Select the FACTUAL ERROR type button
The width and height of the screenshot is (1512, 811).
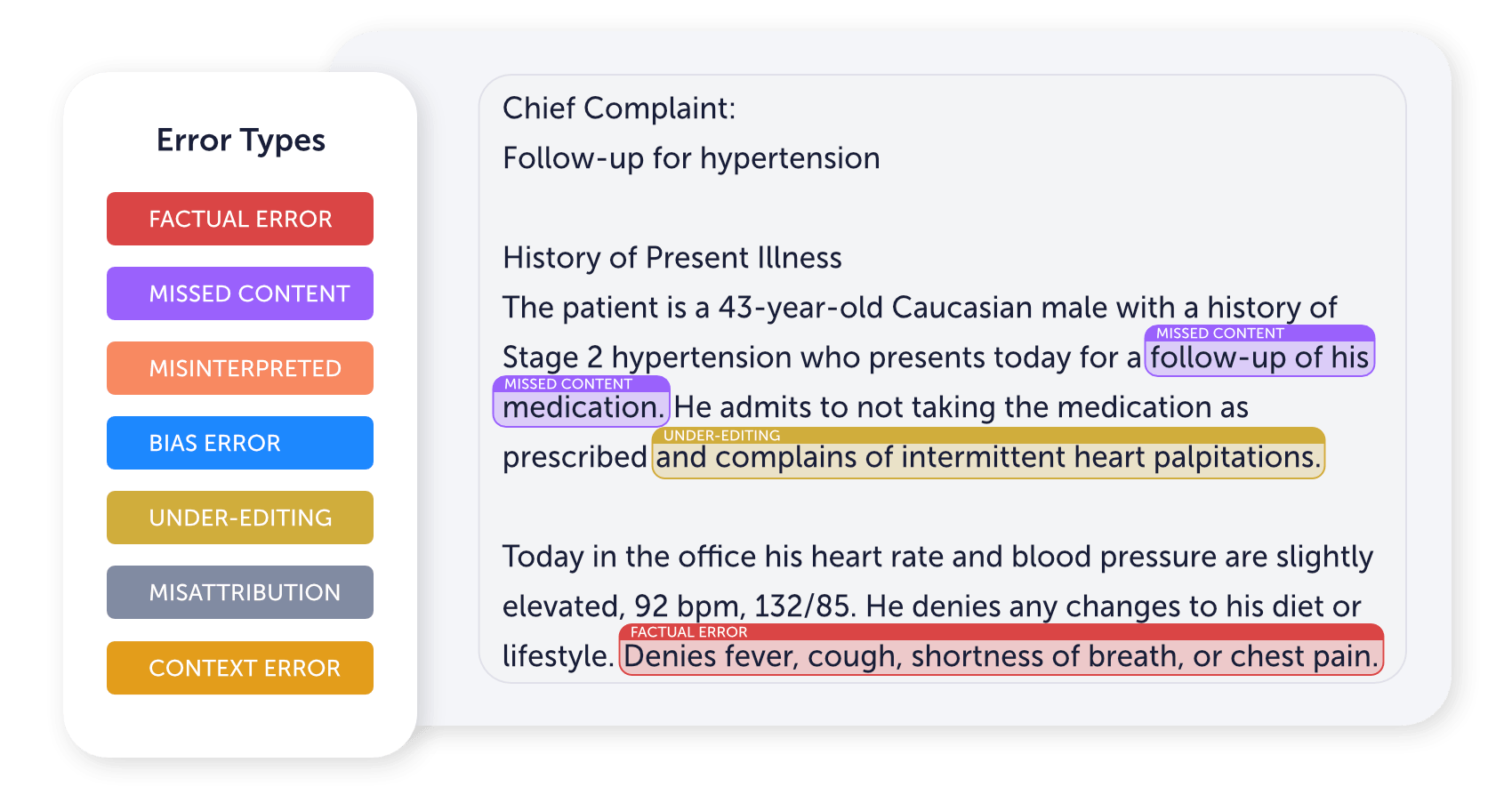pos(240,219)
